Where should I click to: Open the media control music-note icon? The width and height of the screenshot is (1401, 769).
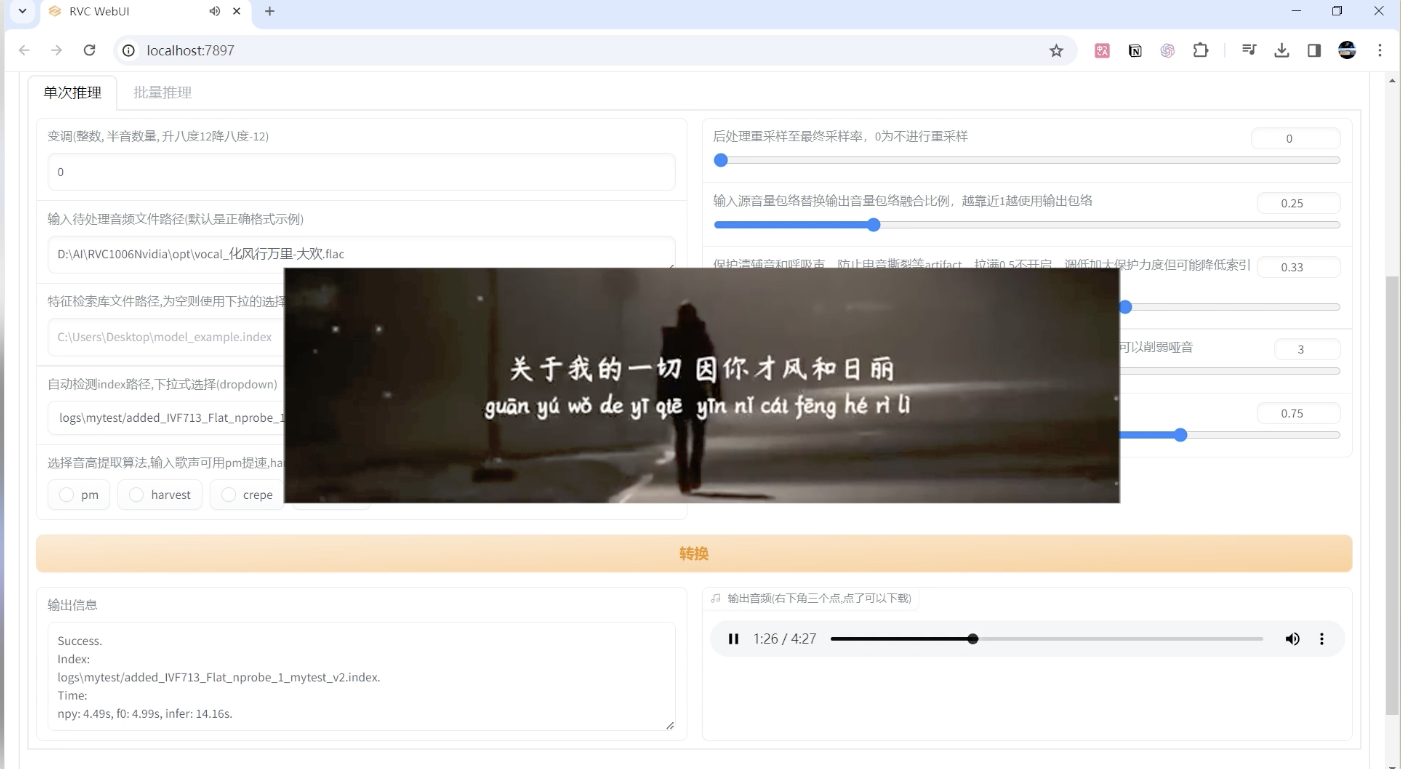1249,51
